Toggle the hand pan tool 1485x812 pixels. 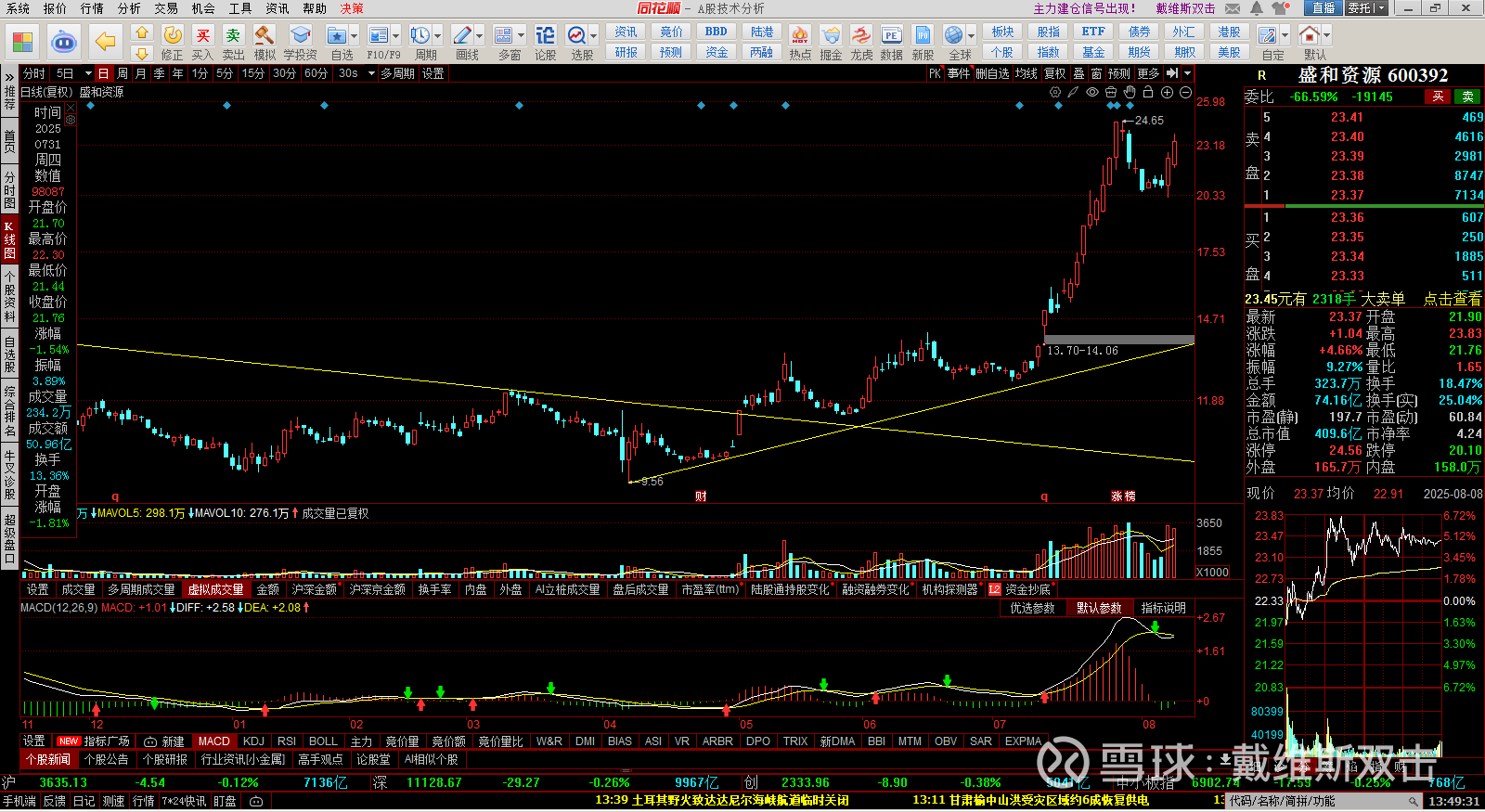(1130, 92)
